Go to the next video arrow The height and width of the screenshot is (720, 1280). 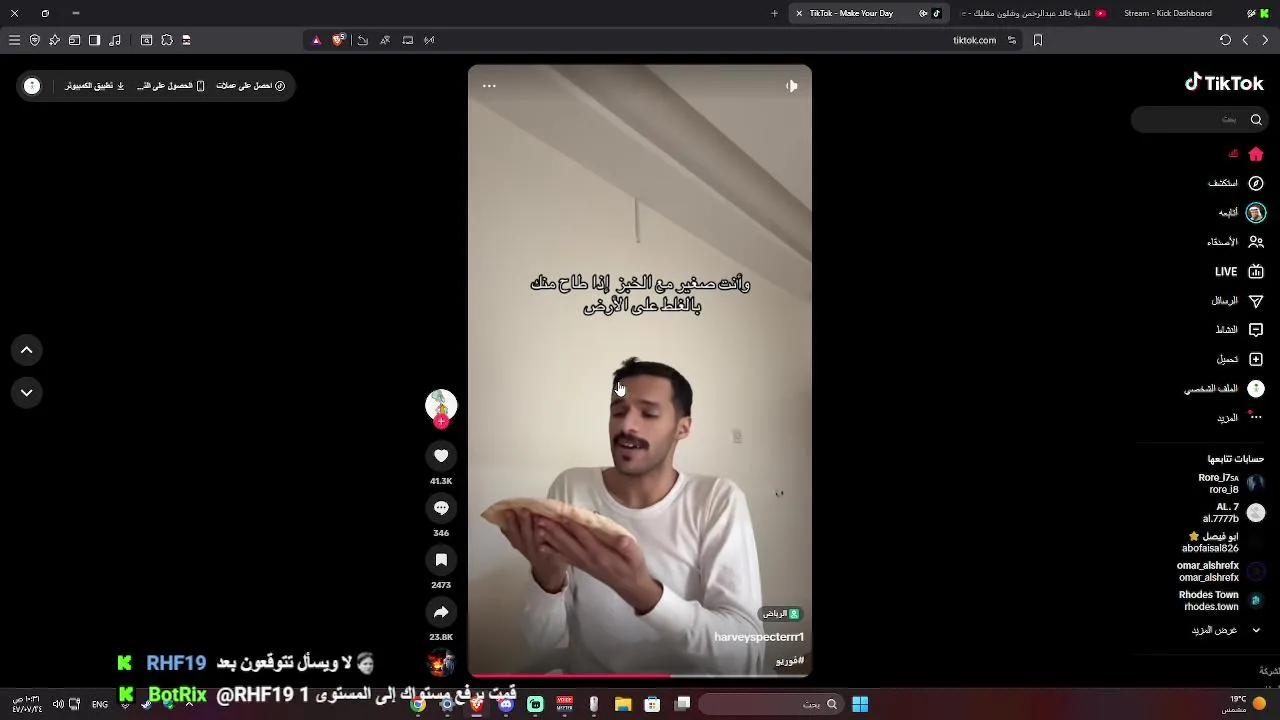tap(27, 393)
